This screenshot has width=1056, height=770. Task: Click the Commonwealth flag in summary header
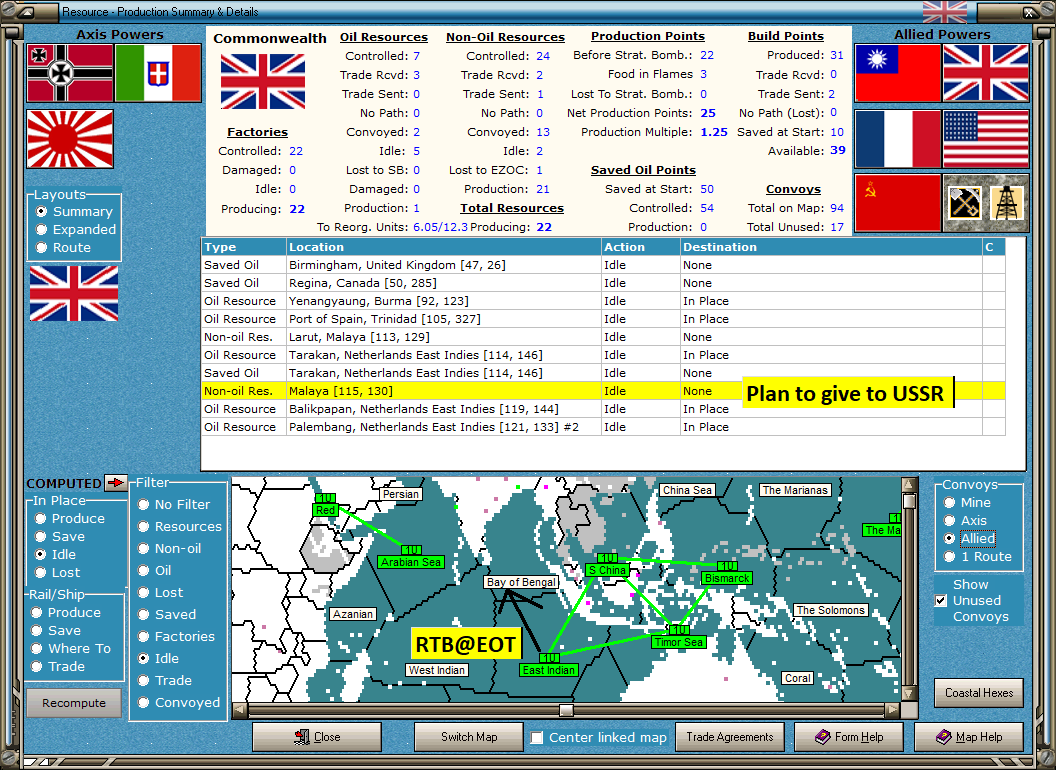click(263, 82)
